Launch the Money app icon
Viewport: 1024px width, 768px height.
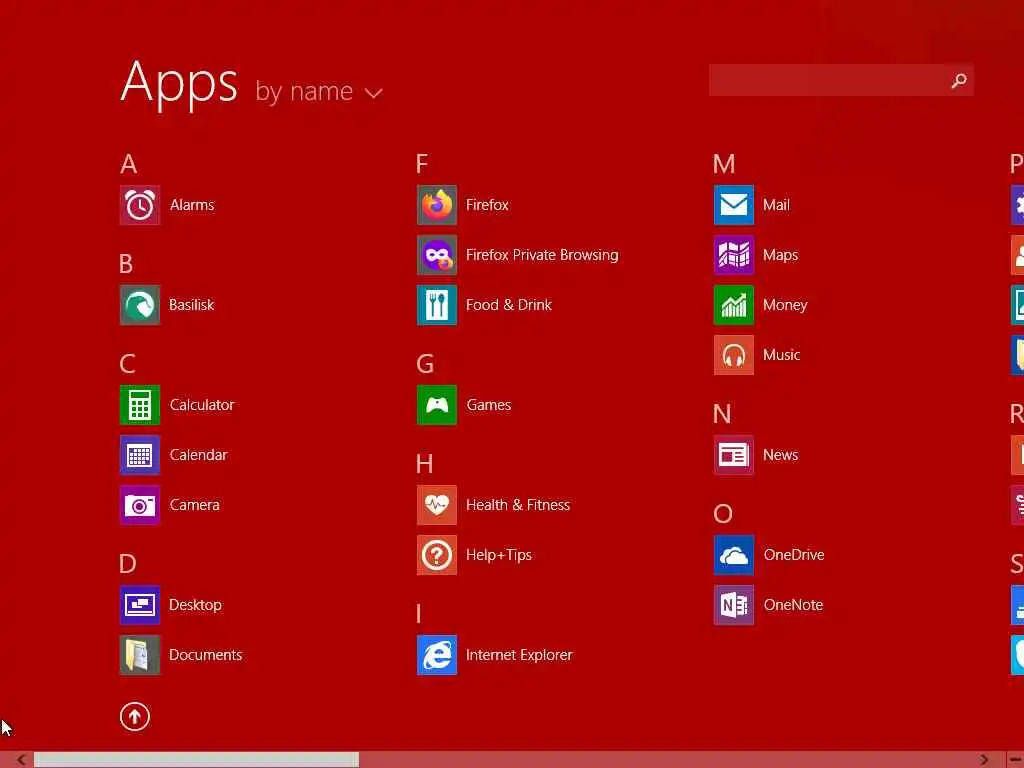coord(734,305)
